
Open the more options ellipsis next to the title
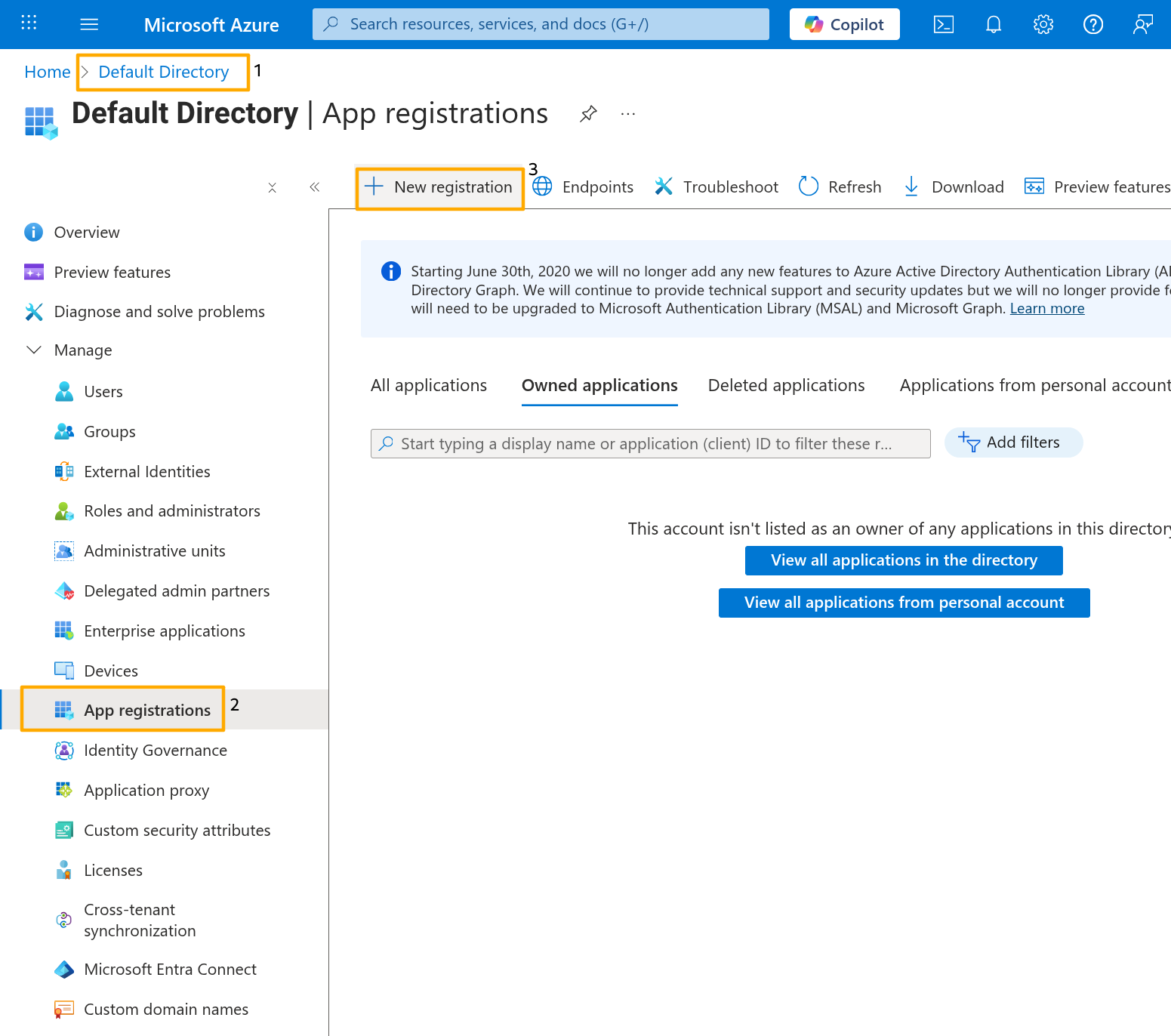point(627,114)
